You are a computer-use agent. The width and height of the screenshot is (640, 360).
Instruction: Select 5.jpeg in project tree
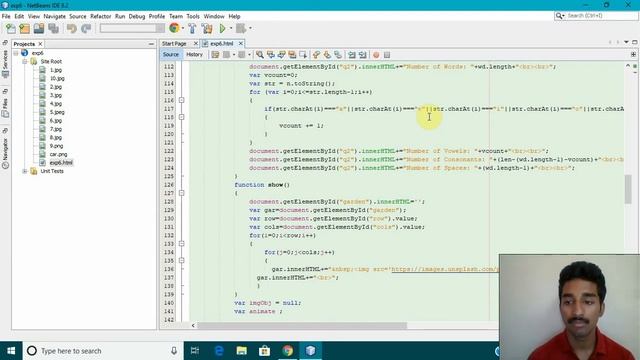click(57, 112)
